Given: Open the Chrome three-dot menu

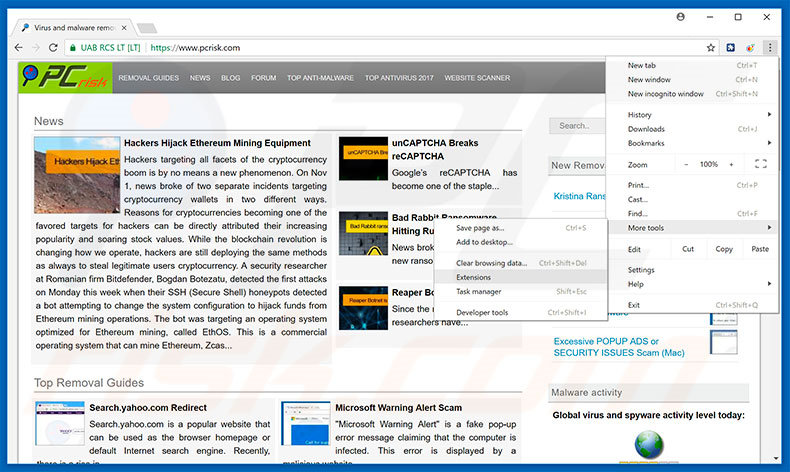Looking at the screenshot, I should click(769, 47).
